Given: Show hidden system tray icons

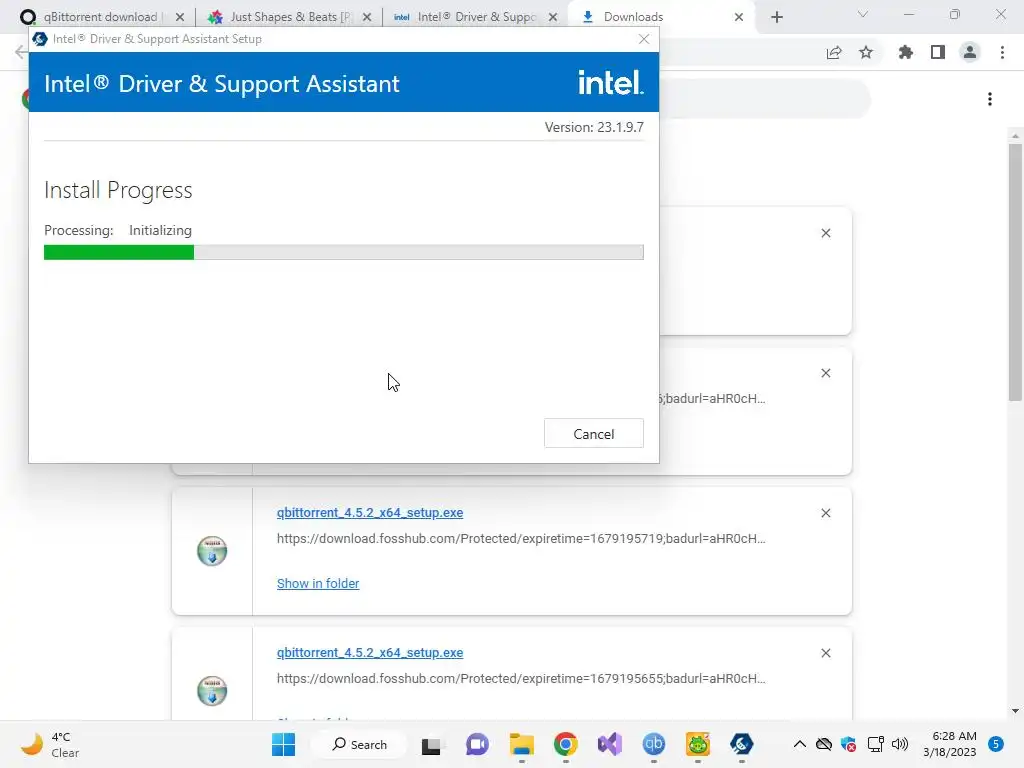Looking at the screenshot, I should [799, 744].
